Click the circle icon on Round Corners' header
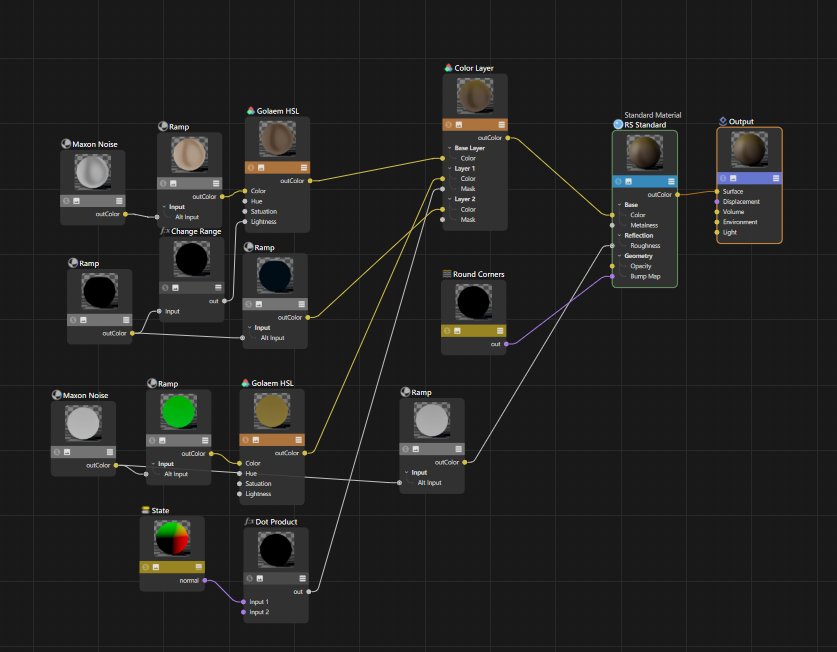Screen dimensions: 837x652 click(x=447, y=331)
